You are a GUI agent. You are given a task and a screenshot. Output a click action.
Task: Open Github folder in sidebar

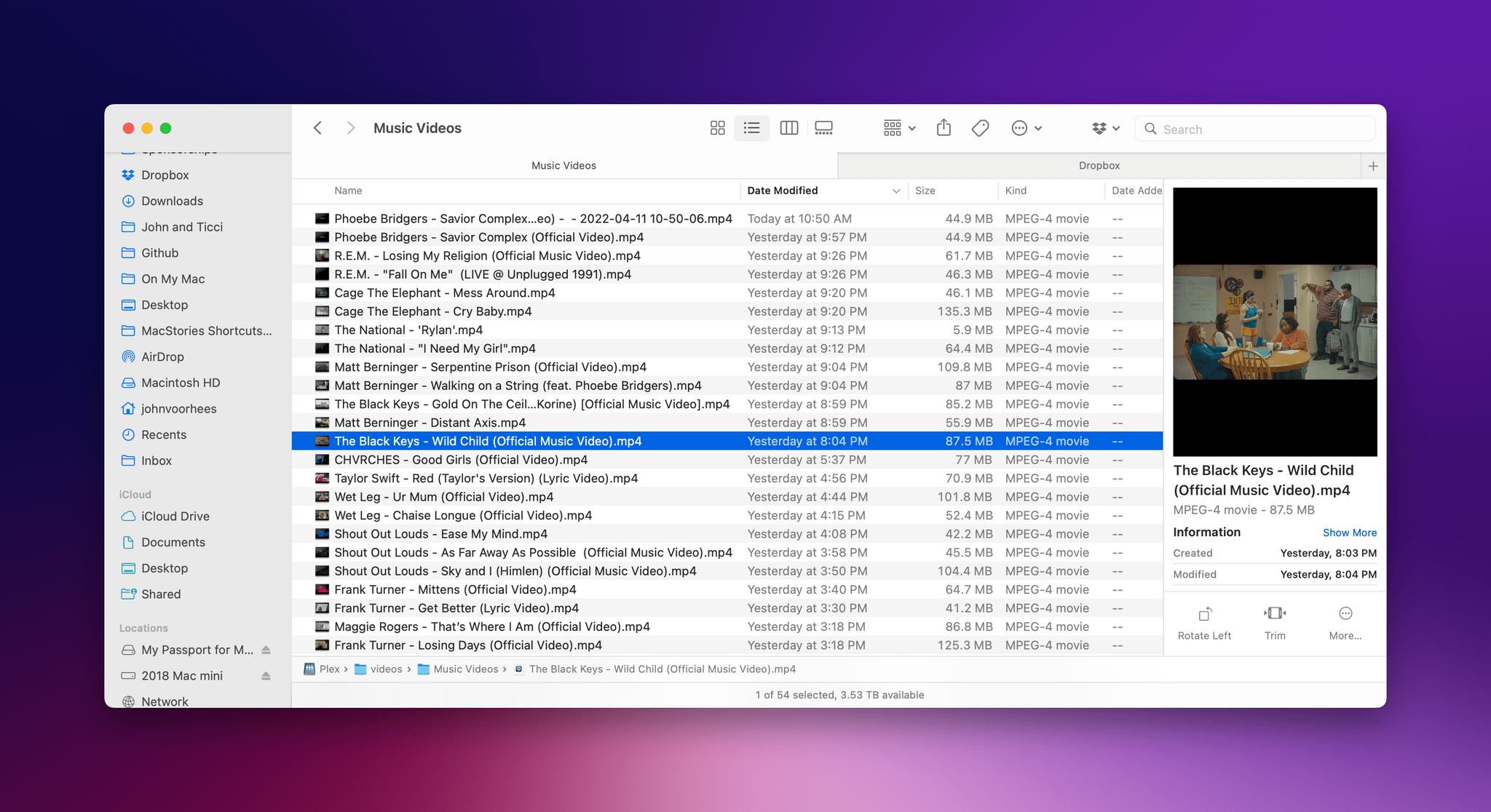pyautogui.click(x=160, y=252)
